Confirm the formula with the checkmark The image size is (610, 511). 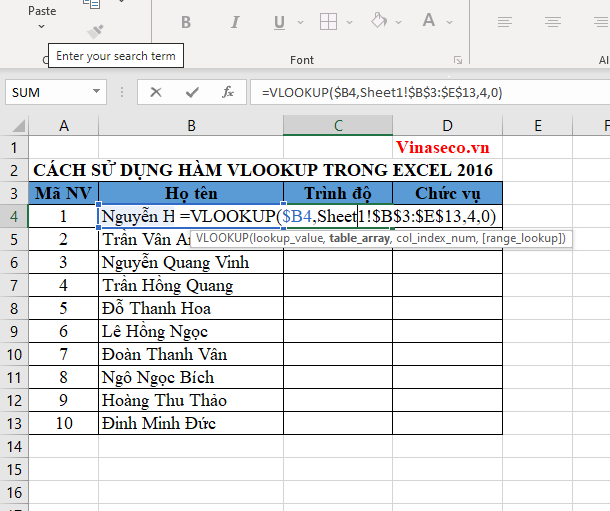pyautogui.click(x=192, y=92)
